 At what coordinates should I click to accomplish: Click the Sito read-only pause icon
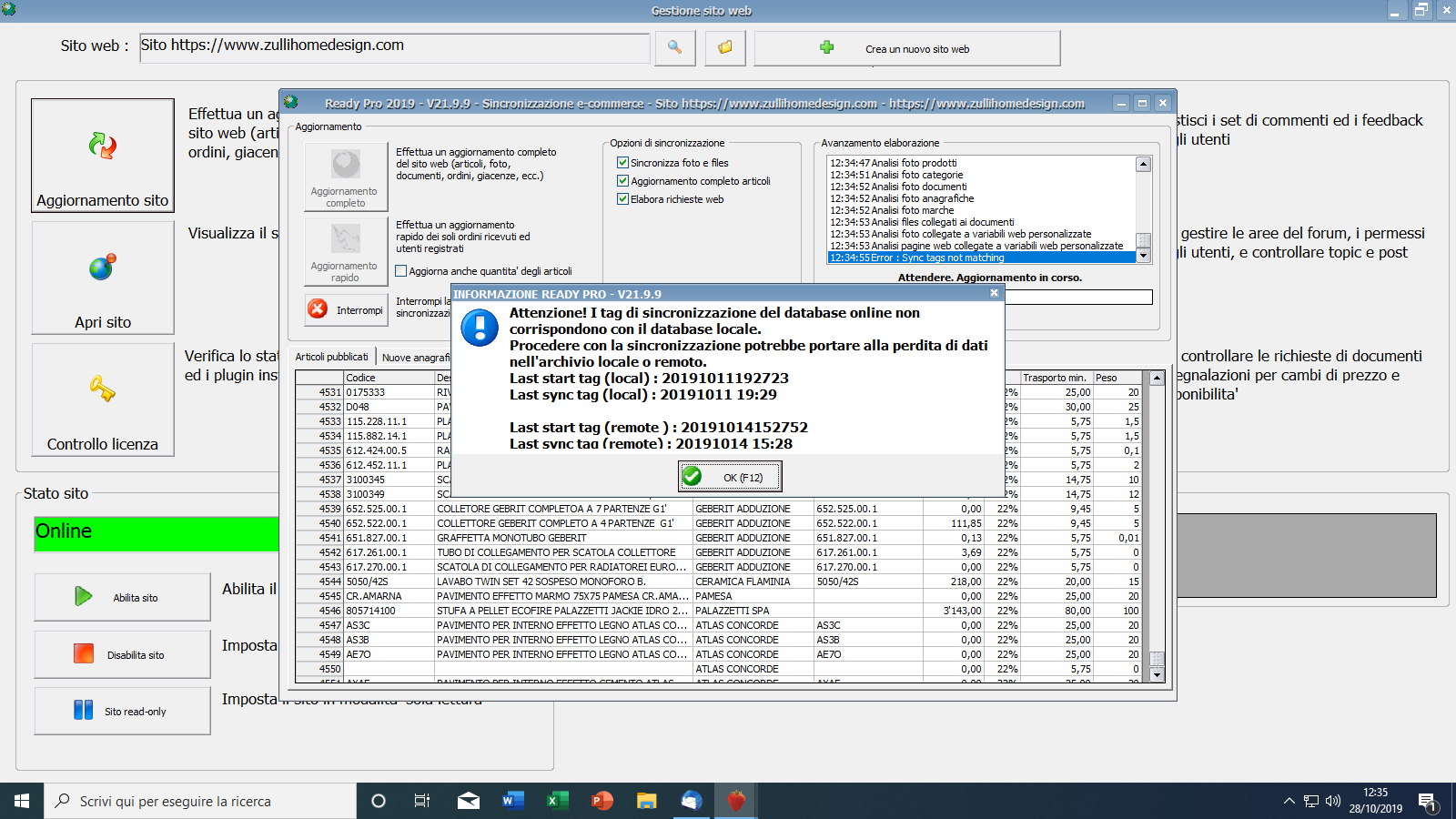coord(84,711)
